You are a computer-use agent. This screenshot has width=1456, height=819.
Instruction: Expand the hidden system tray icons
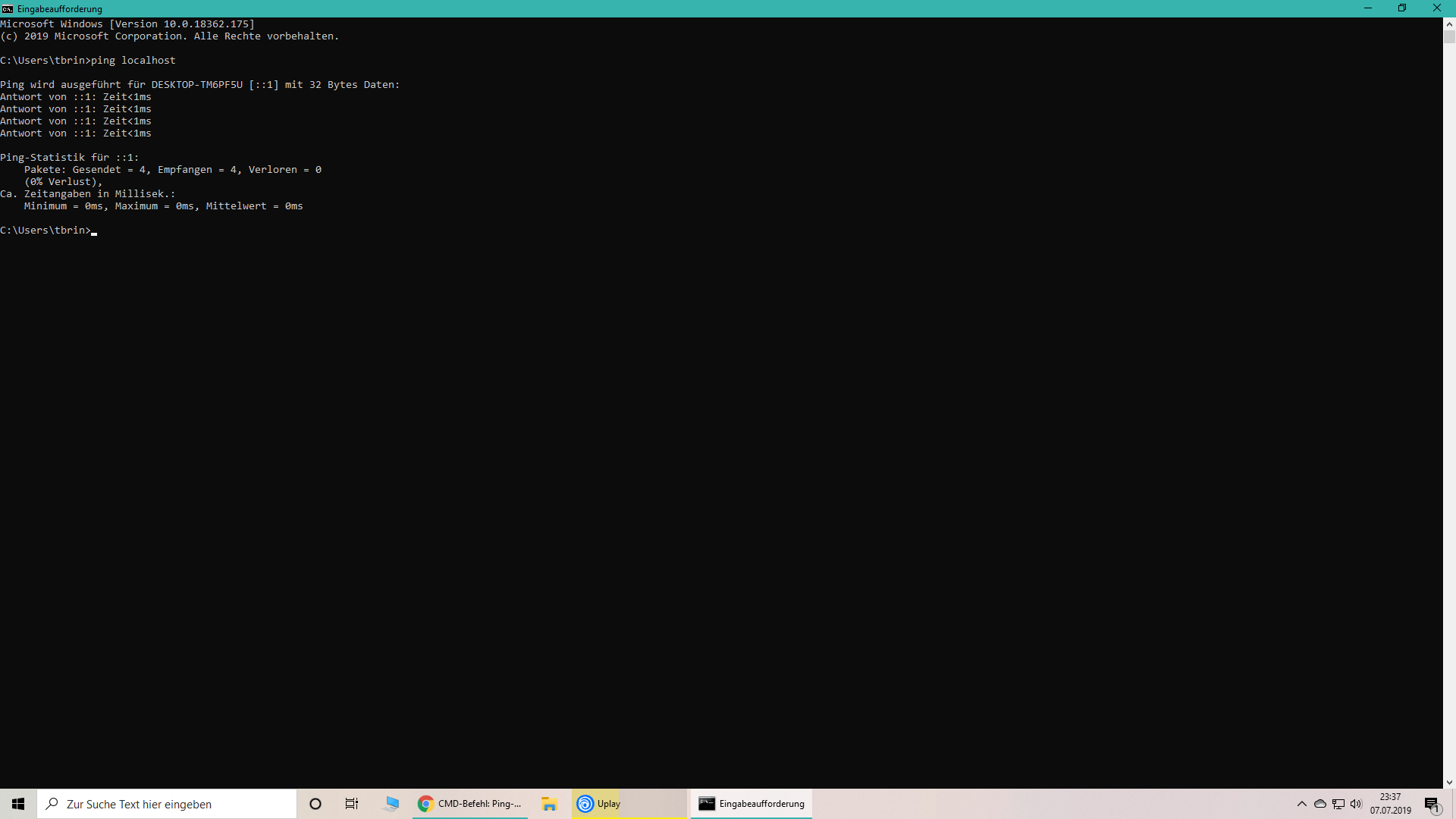[1301, 804]
